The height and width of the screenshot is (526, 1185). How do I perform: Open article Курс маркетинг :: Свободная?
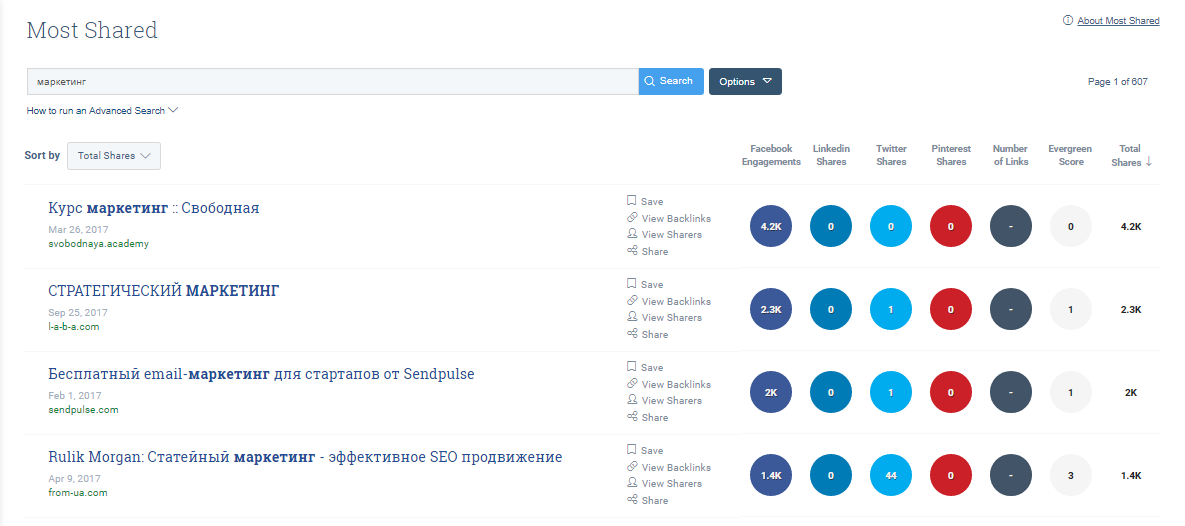[154, 208]
